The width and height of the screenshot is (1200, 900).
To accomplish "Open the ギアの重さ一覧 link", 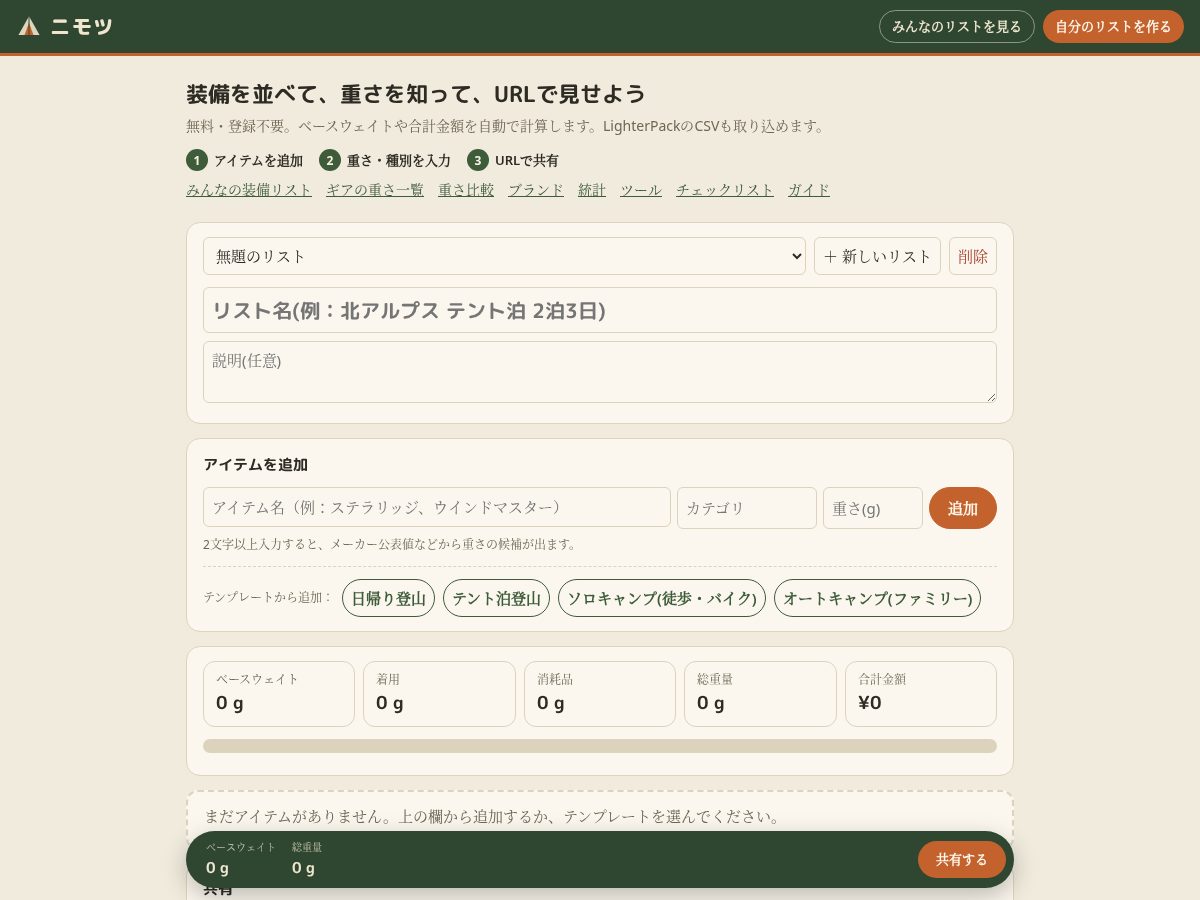I will coord(375,190).
